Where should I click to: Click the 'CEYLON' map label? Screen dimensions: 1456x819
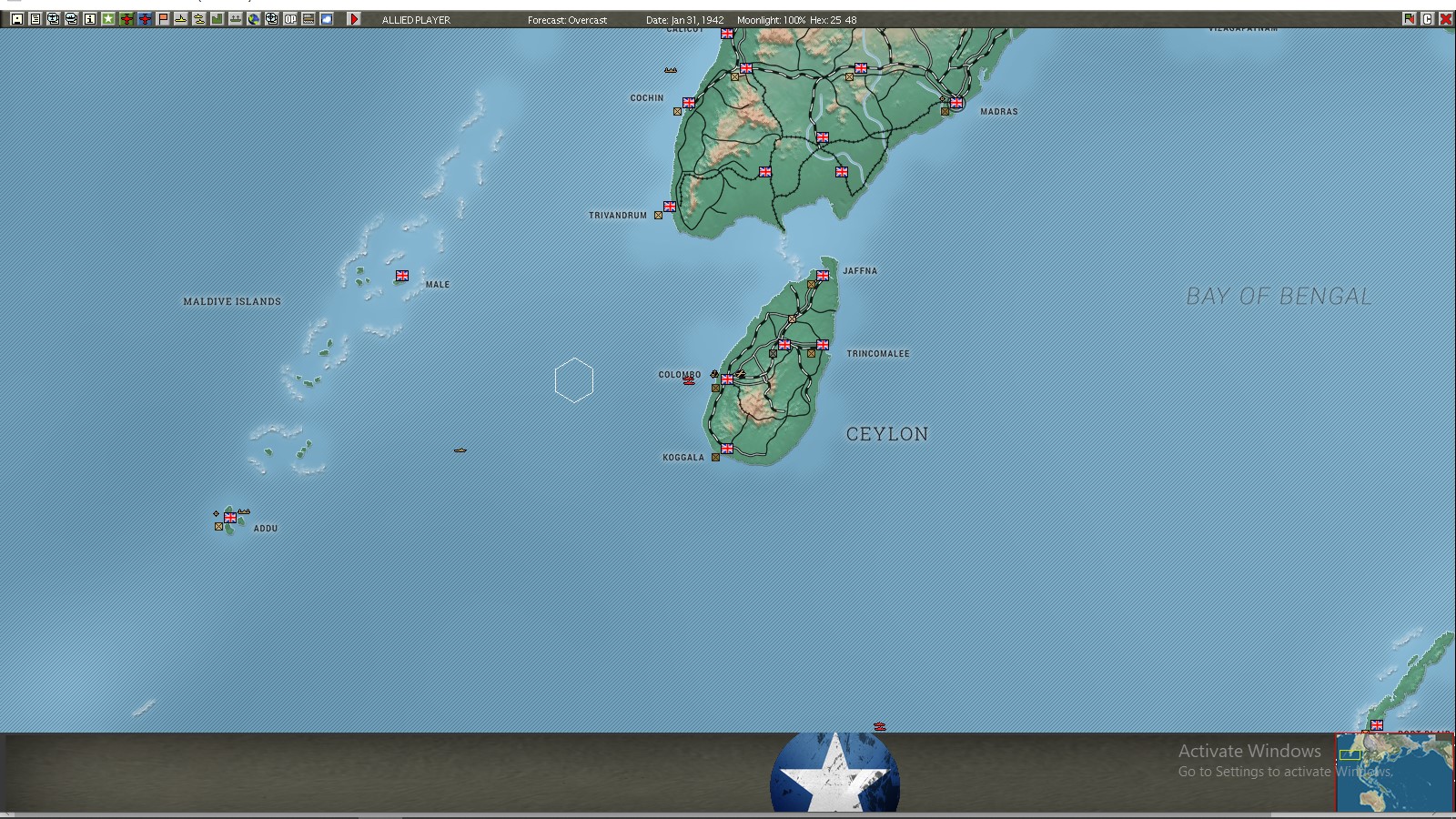tap(887, 435)
